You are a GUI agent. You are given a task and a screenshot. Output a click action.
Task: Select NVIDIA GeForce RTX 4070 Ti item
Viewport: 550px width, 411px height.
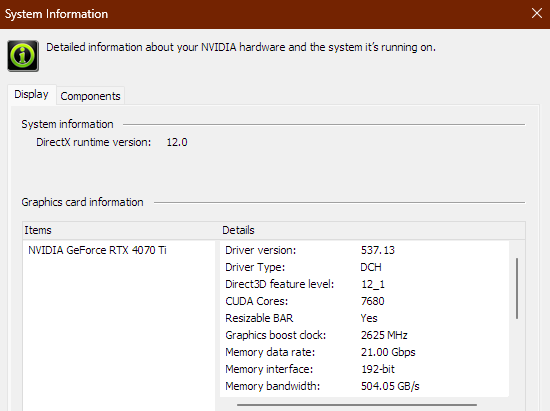pos(97,250)
